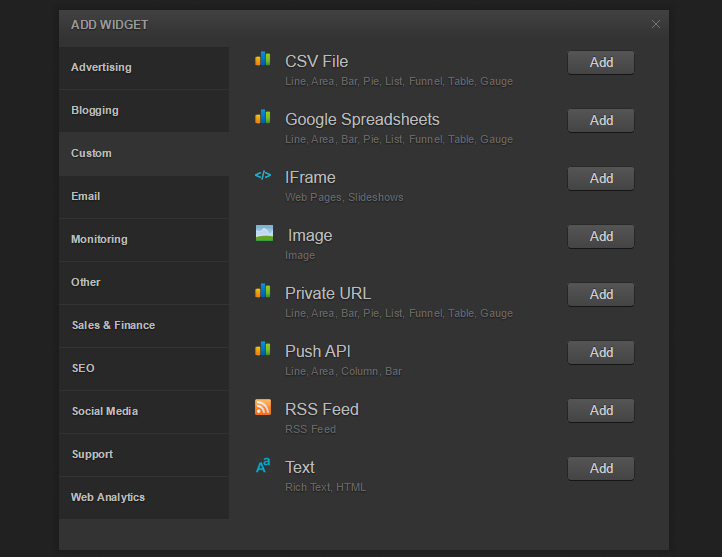
Task: Add the Push API widget
Action: click(601, 353)
